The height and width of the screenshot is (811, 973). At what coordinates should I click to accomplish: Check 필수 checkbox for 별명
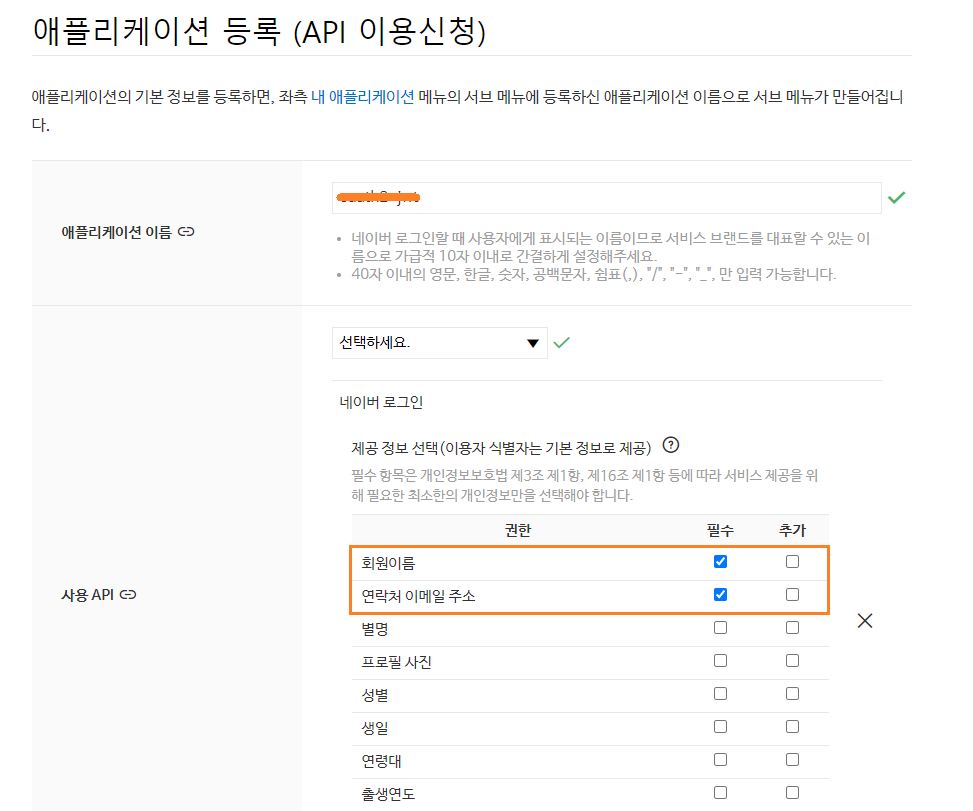[720, 627]
